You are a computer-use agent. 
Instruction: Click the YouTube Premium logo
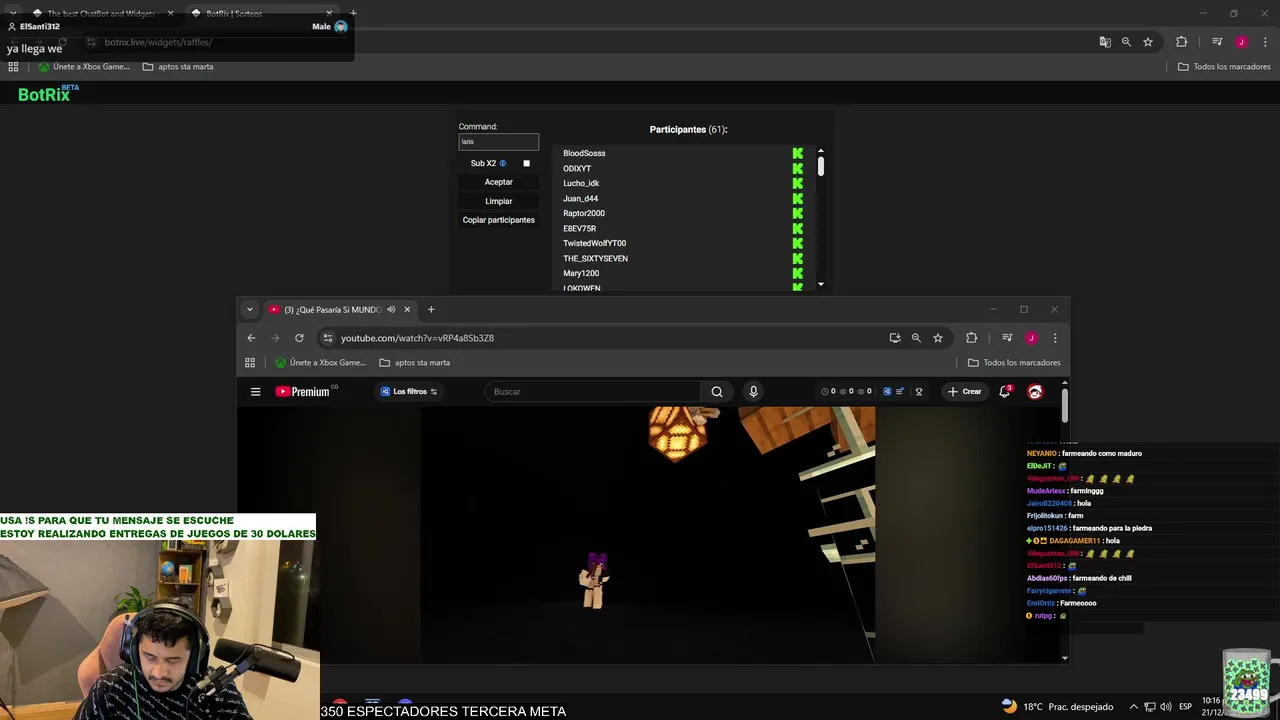(303, 392)
